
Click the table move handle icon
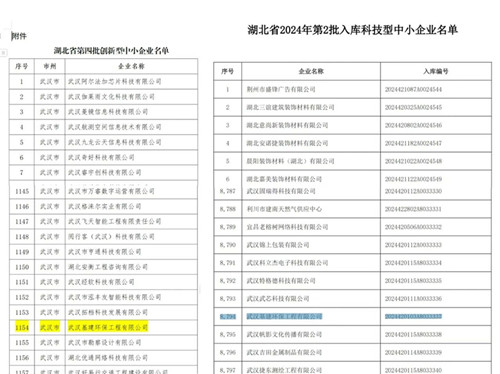point(3,53)
